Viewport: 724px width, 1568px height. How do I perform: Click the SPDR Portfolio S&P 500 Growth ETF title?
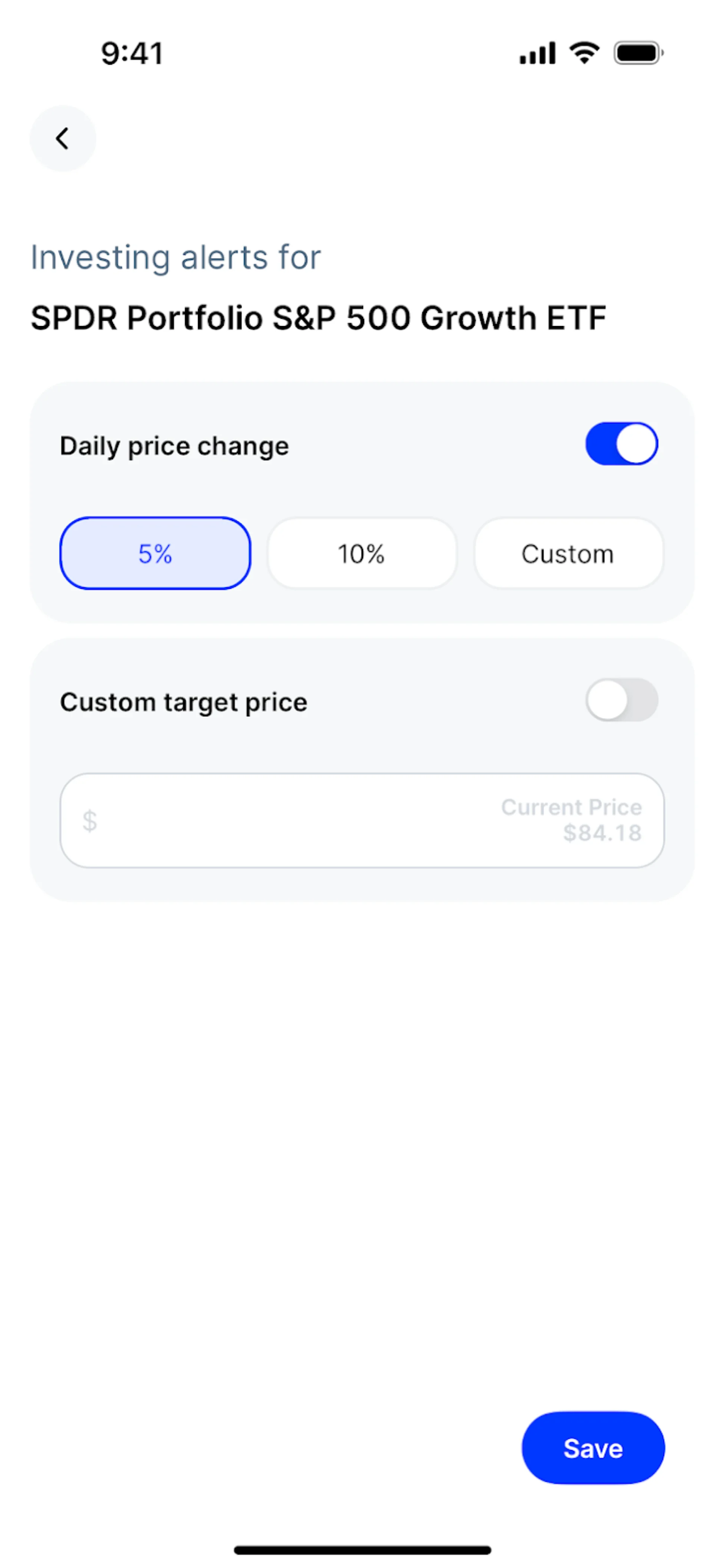319,318
